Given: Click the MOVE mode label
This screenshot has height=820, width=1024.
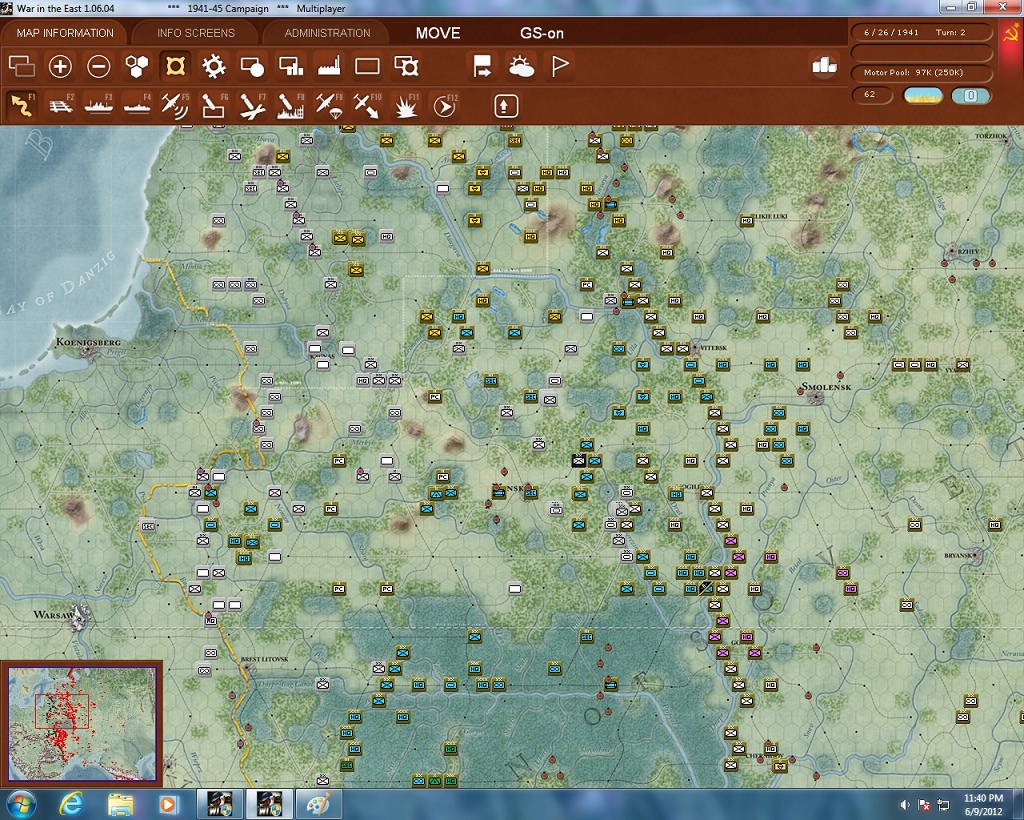Looking at the screenshot, I should 438,33.
